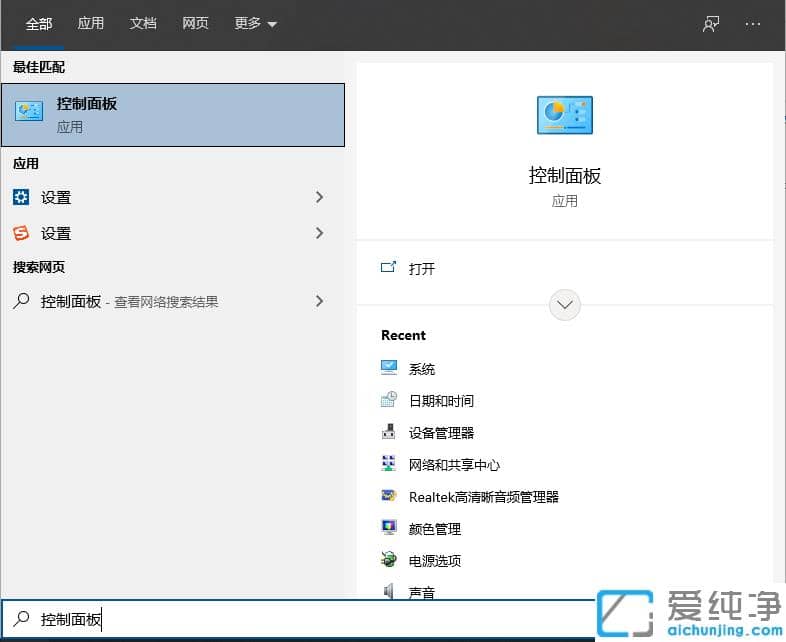Click the 颜色管理 icon
The width and height of the screenshot is (786, 642).
389,528
